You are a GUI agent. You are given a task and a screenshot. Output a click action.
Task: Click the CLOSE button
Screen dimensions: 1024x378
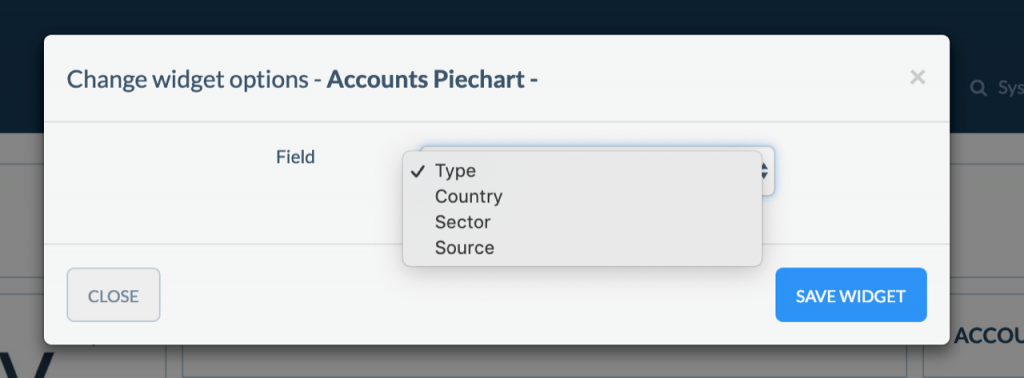coord(114,295)
